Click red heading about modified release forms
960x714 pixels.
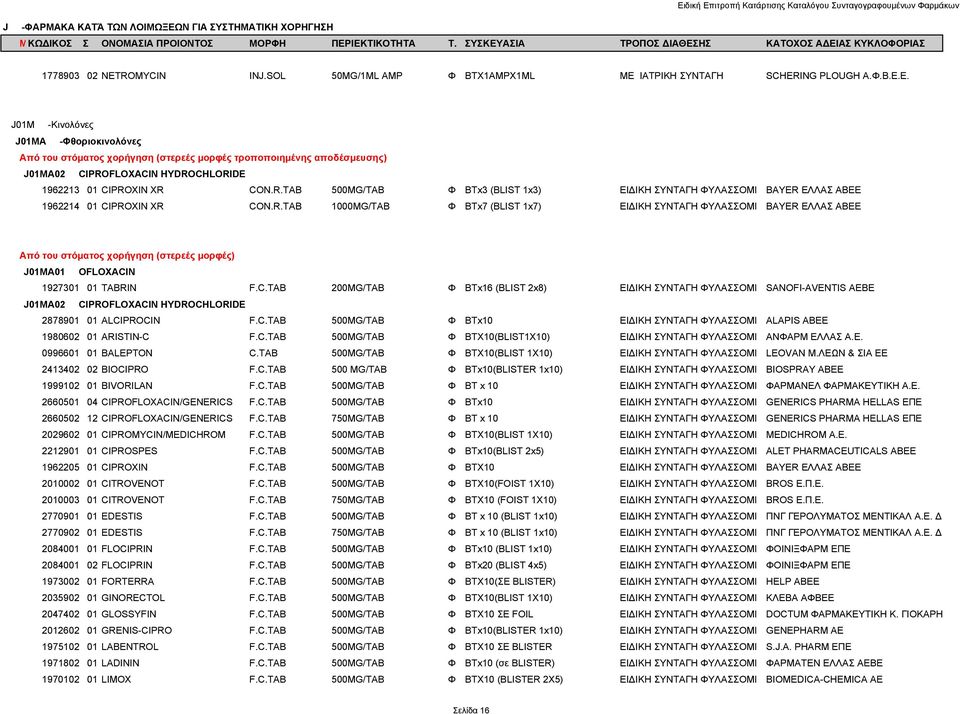[x=203, y=158]
